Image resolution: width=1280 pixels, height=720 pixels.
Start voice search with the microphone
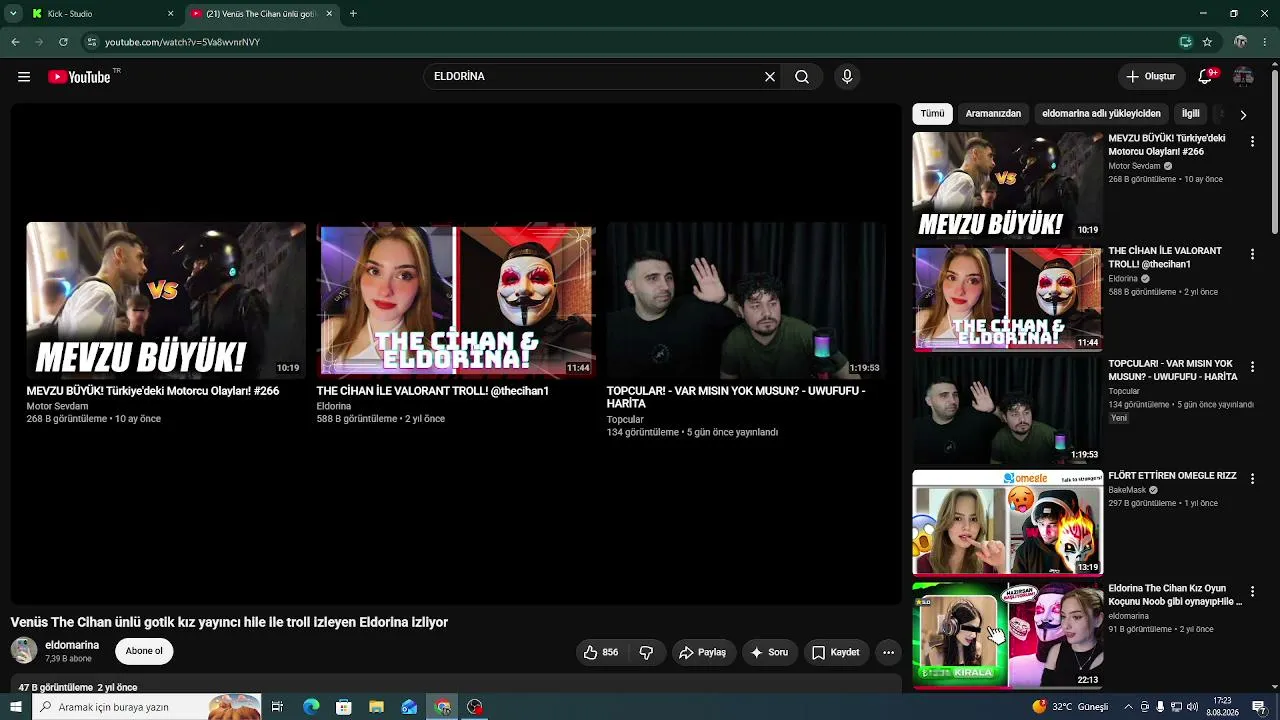[x=847, y=77]
